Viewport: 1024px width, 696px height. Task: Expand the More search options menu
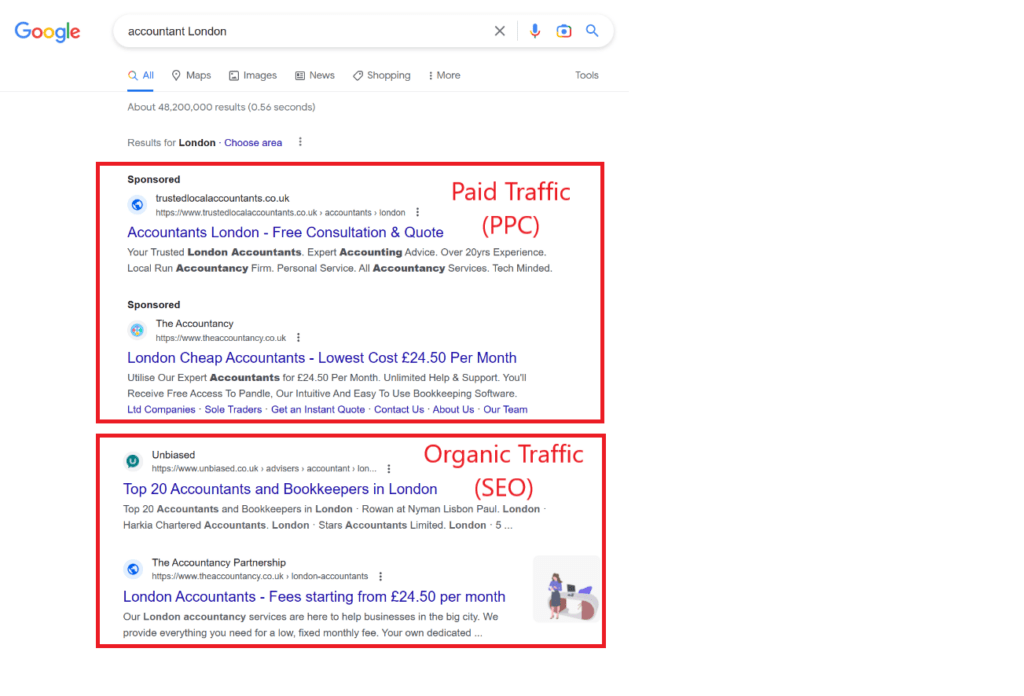tap(444, 76)
